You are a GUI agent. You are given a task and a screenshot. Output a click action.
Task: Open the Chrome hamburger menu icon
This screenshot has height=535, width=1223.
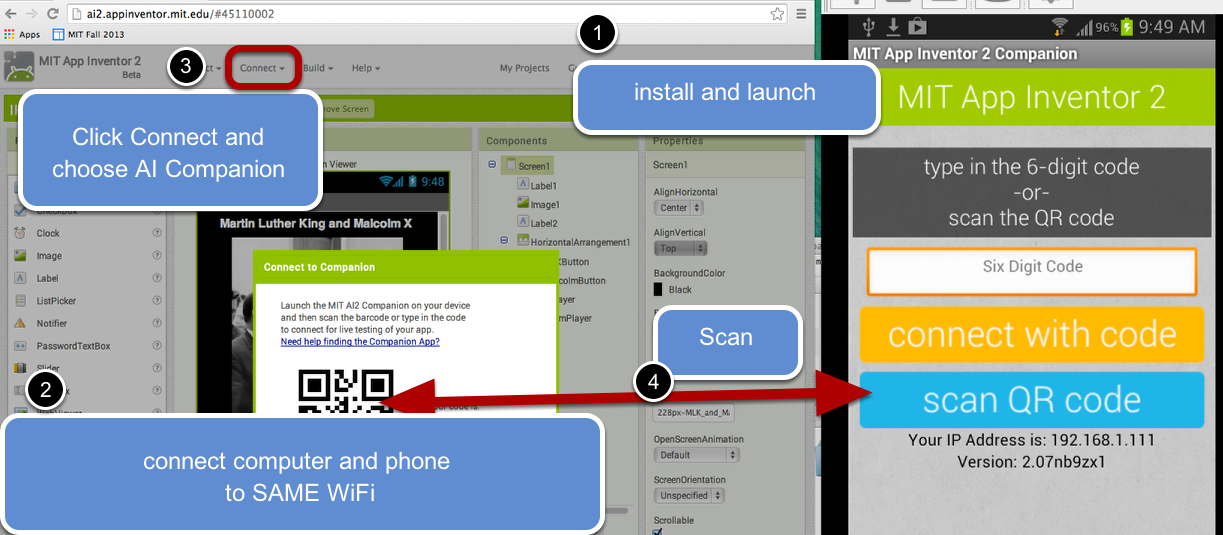tap(802, 14)
